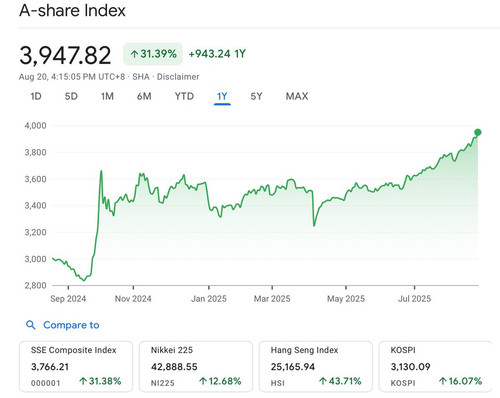Click the Hang Seng value 25,165.94
This screenshot has width=500, height=398.
tap(293, 367)
